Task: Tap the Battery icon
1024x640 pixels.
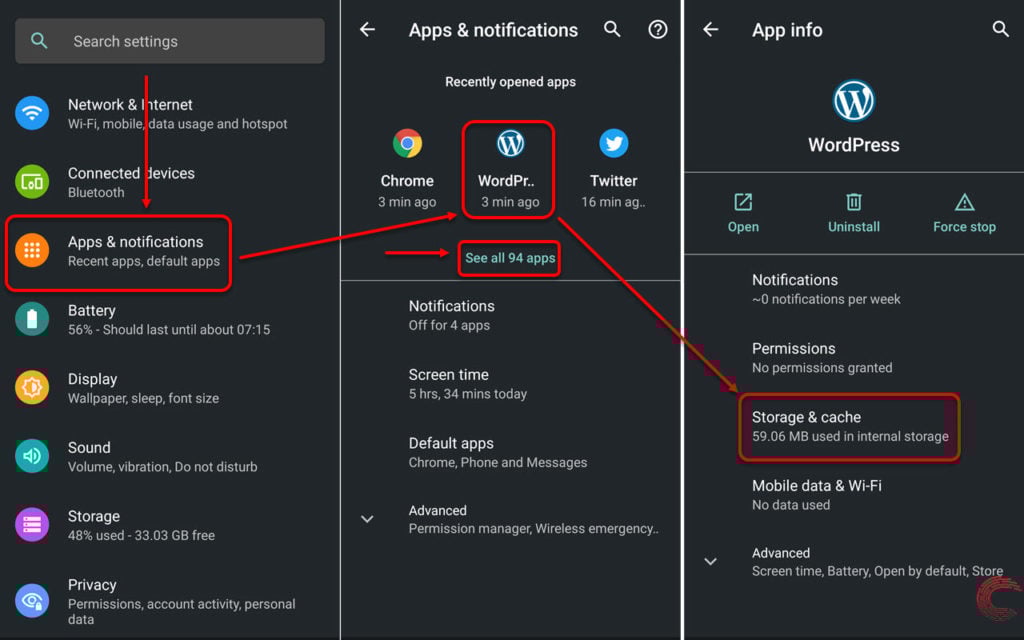Action: pos(32,319)
